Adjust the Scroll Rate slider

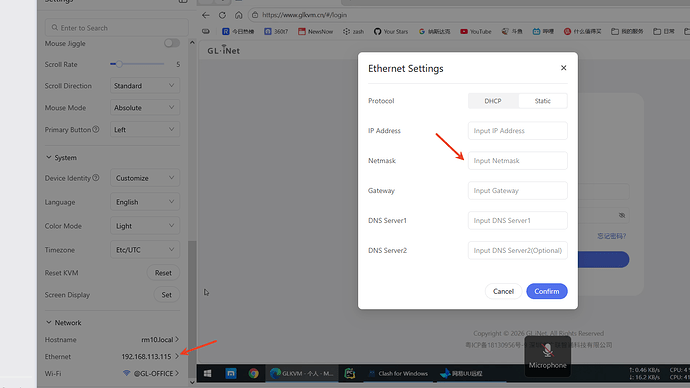[x=136, y=64]
